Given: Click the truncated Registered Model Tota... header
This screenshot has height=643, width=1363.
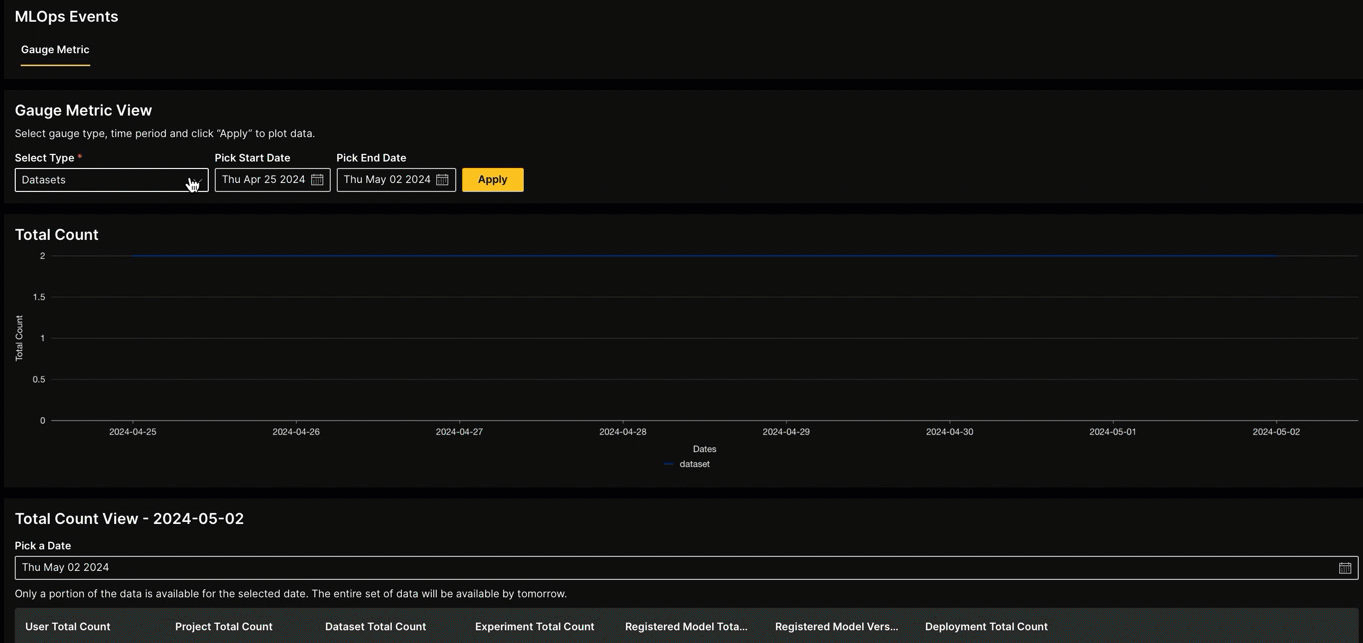Looking at the screenshot, I should (686, 627).
